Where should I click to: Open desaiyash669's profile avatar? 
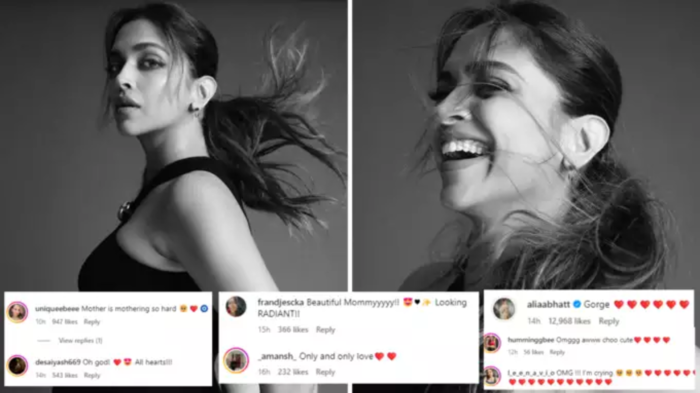point(17,365)
